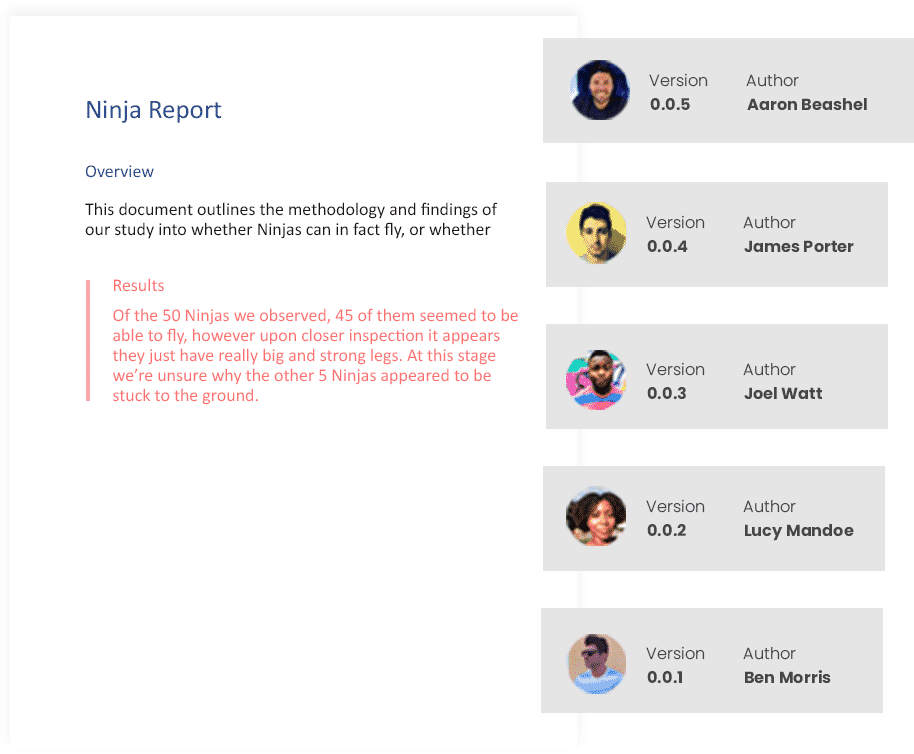Click the avatar beside James Porter
Screen dimensions: 914x754
[x=596, y=234]
